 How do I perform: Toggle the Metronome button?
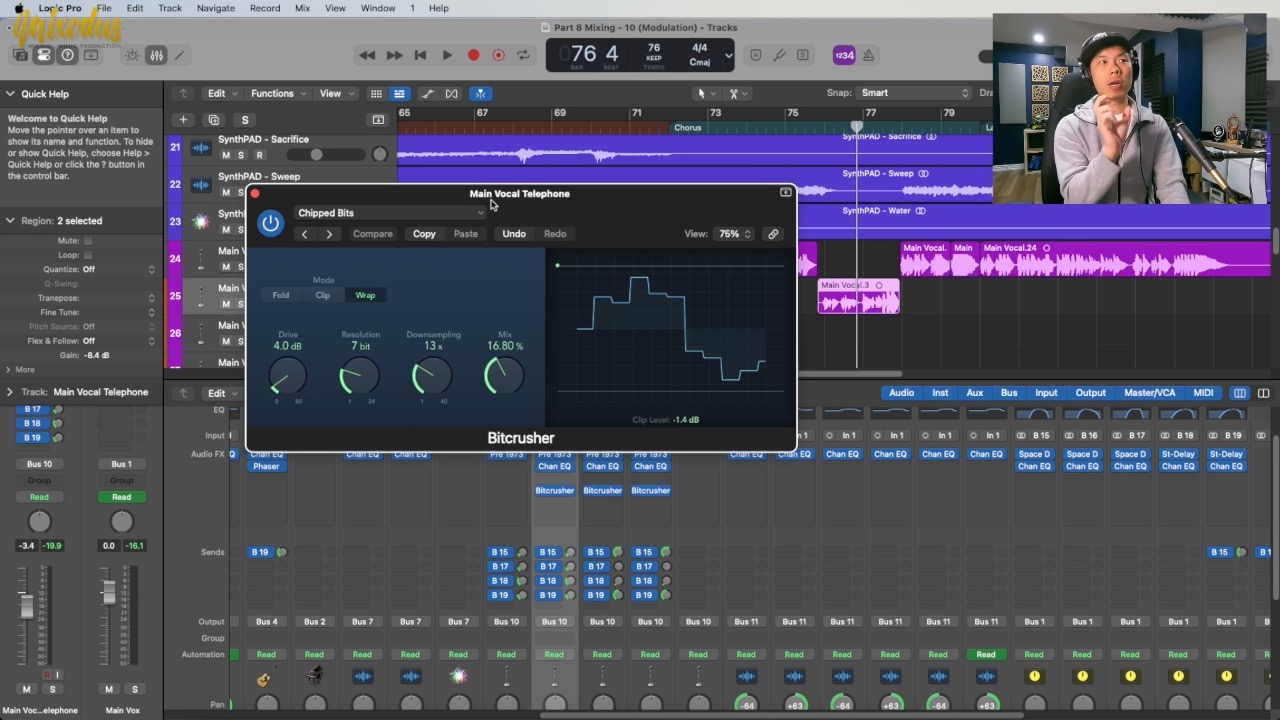click(868, 55)
